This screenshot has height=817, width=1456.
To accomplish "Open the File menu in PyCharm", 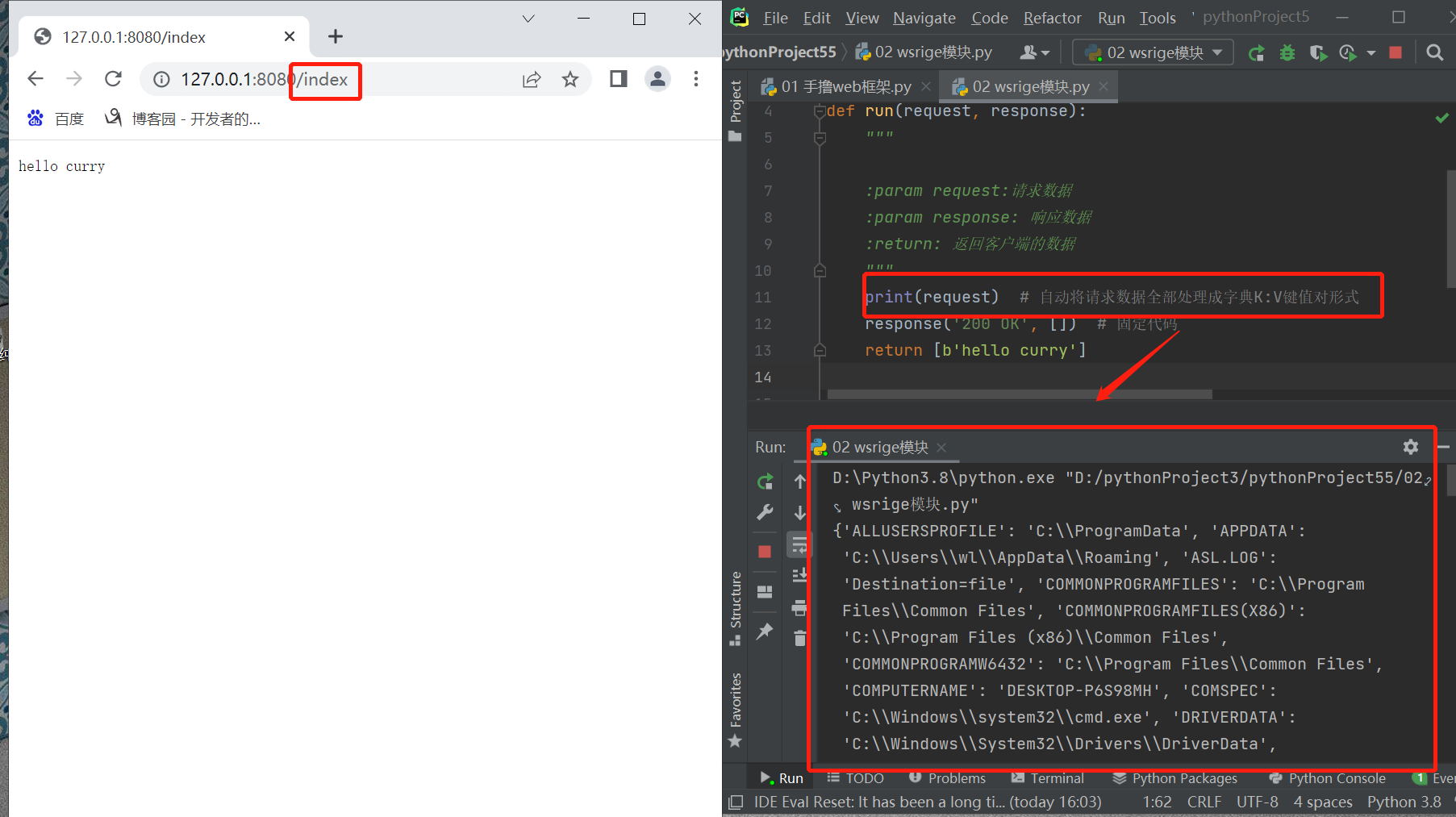I will pyautogui.click(x=775, y=18).
